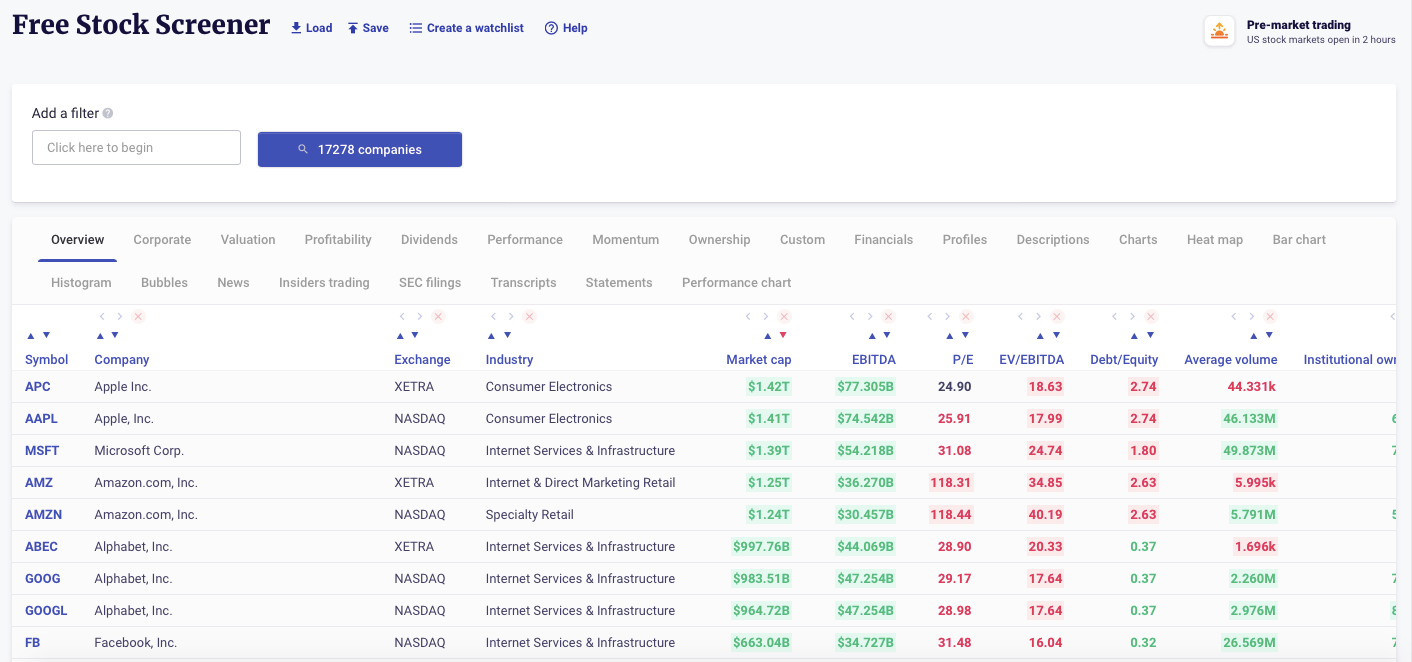Sort Industry column ascending with up arrow
Image resolution: width=1412 pixels, height=662 pixels.
tap(491, 335)
